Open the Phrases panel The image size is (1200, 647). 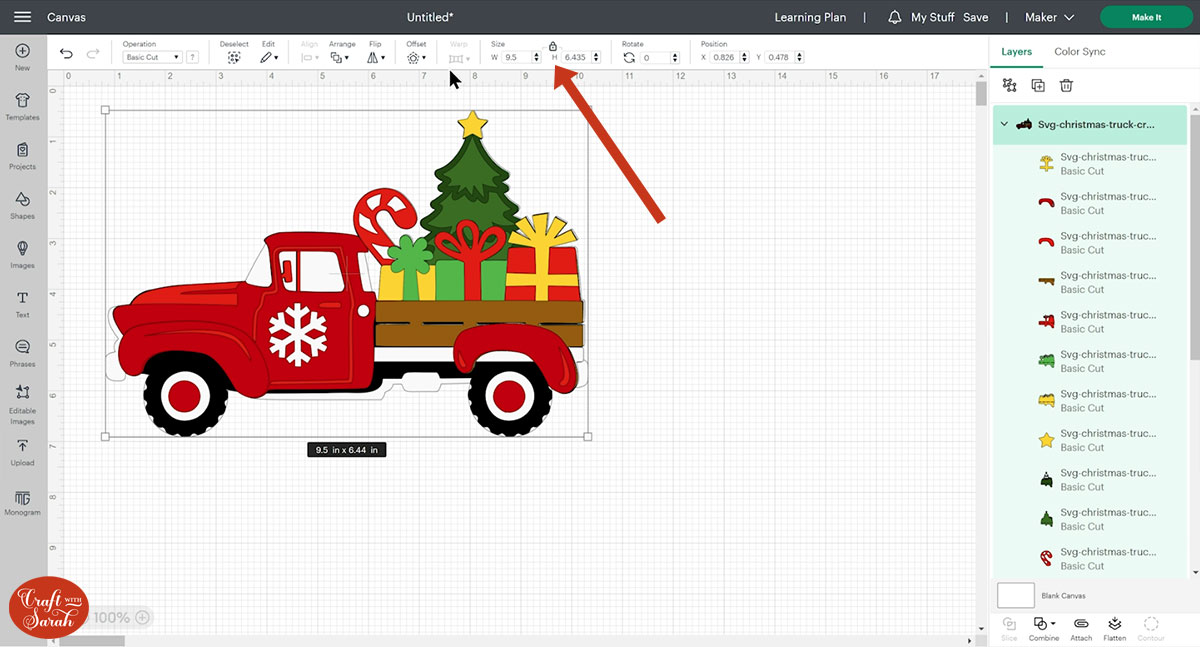click(22, 352)
